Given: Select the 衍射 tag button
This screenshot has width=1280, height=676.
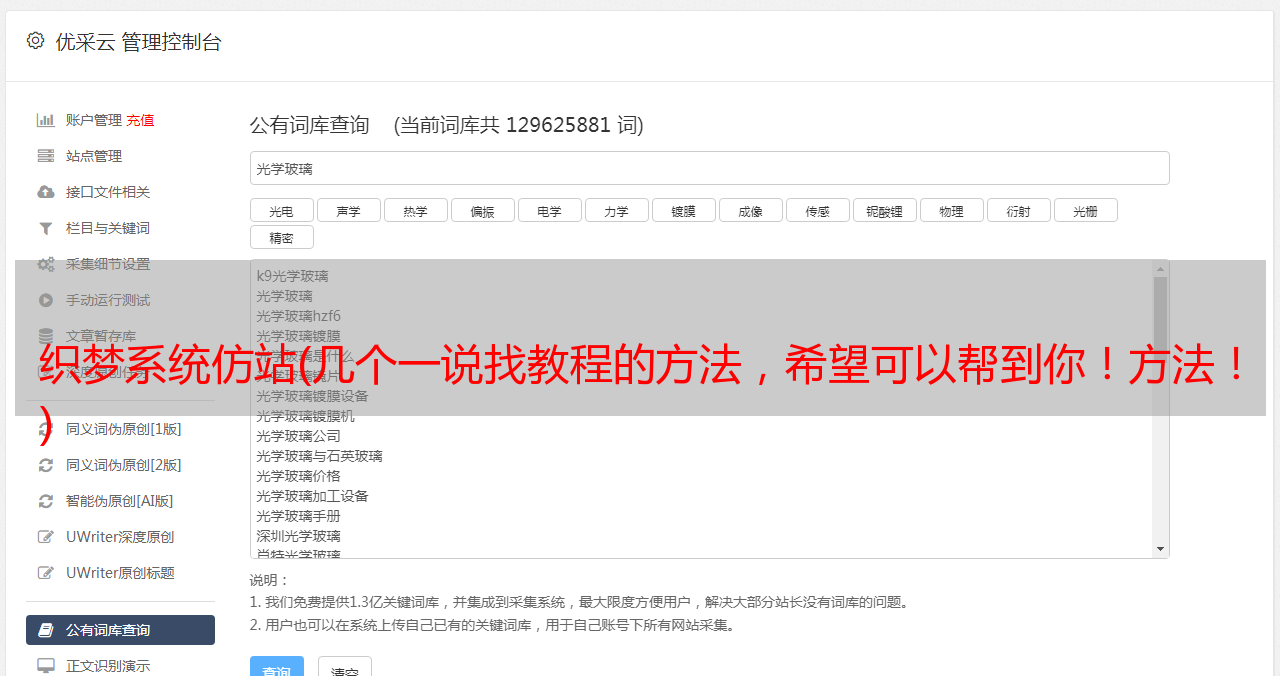Looking at the screenshot, I should [1018, 210].
